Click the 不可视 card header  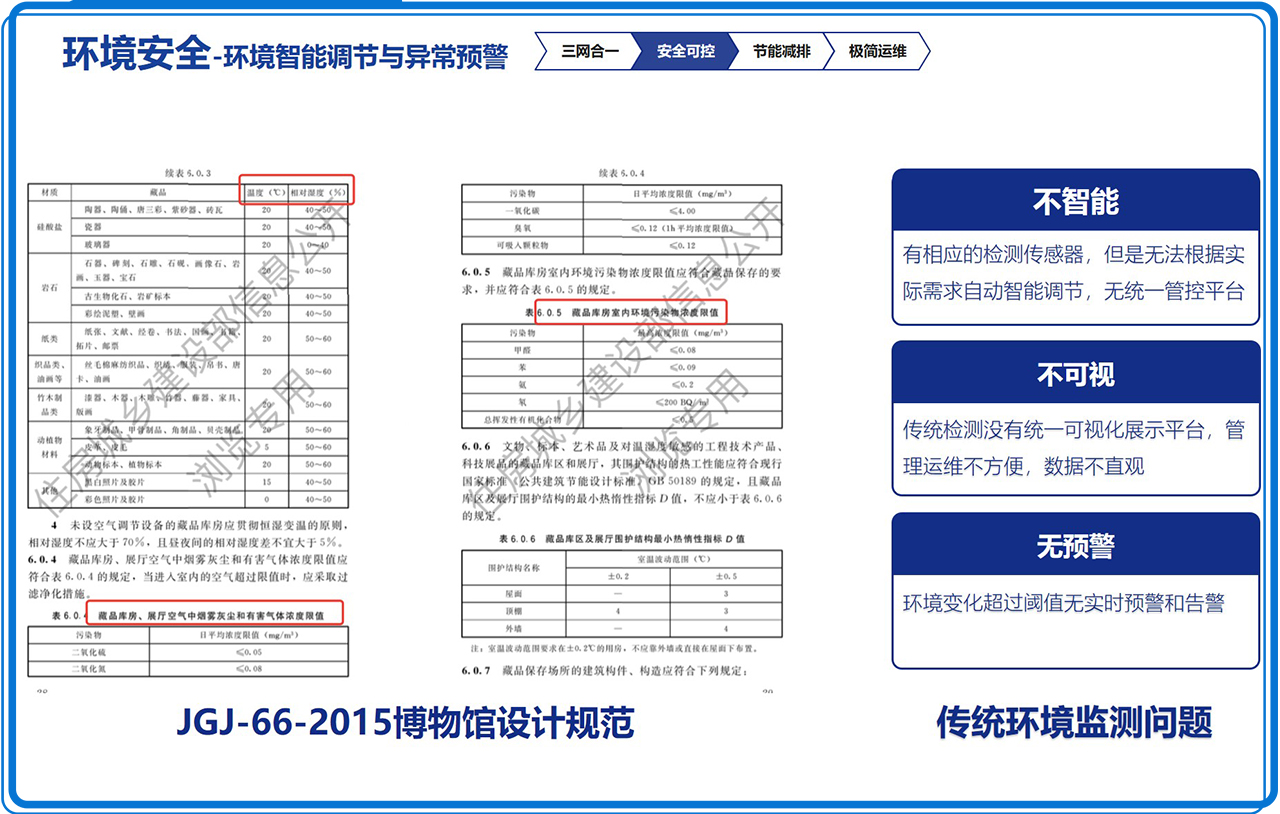click(1075, 375)
